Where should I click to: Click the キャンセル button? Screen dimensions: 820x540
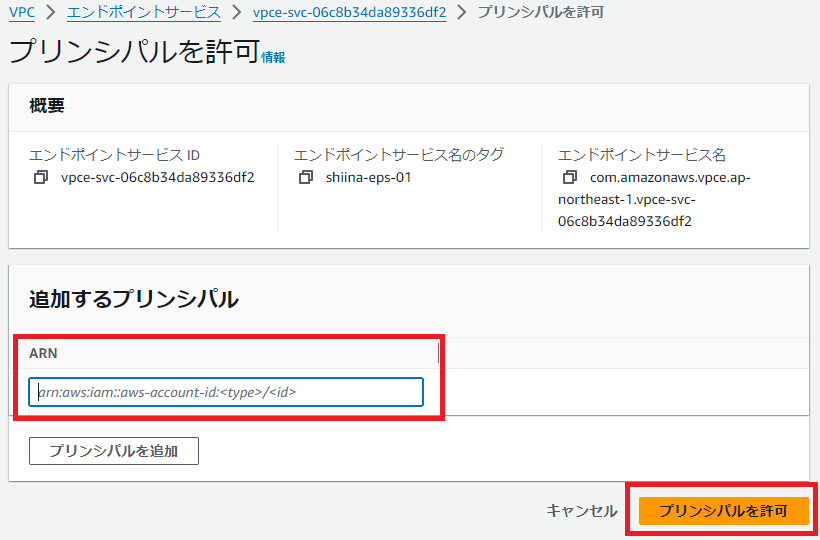[582, 511]
